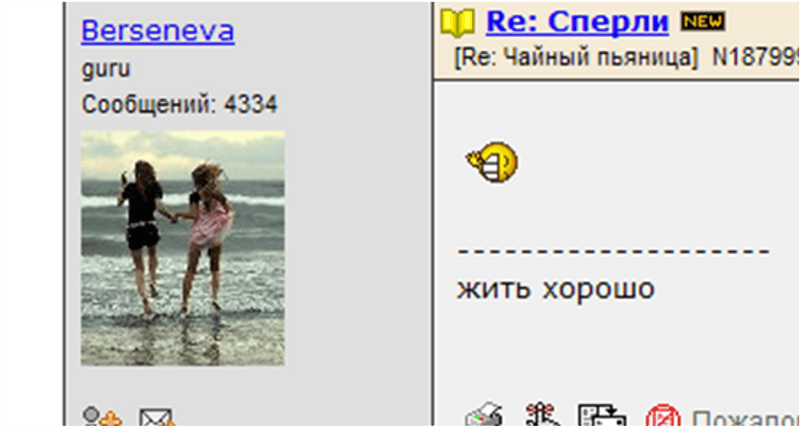Screen dimensions: 800x427
Task: Click the beach avatar picture of Berseneva
Action: 183,248
